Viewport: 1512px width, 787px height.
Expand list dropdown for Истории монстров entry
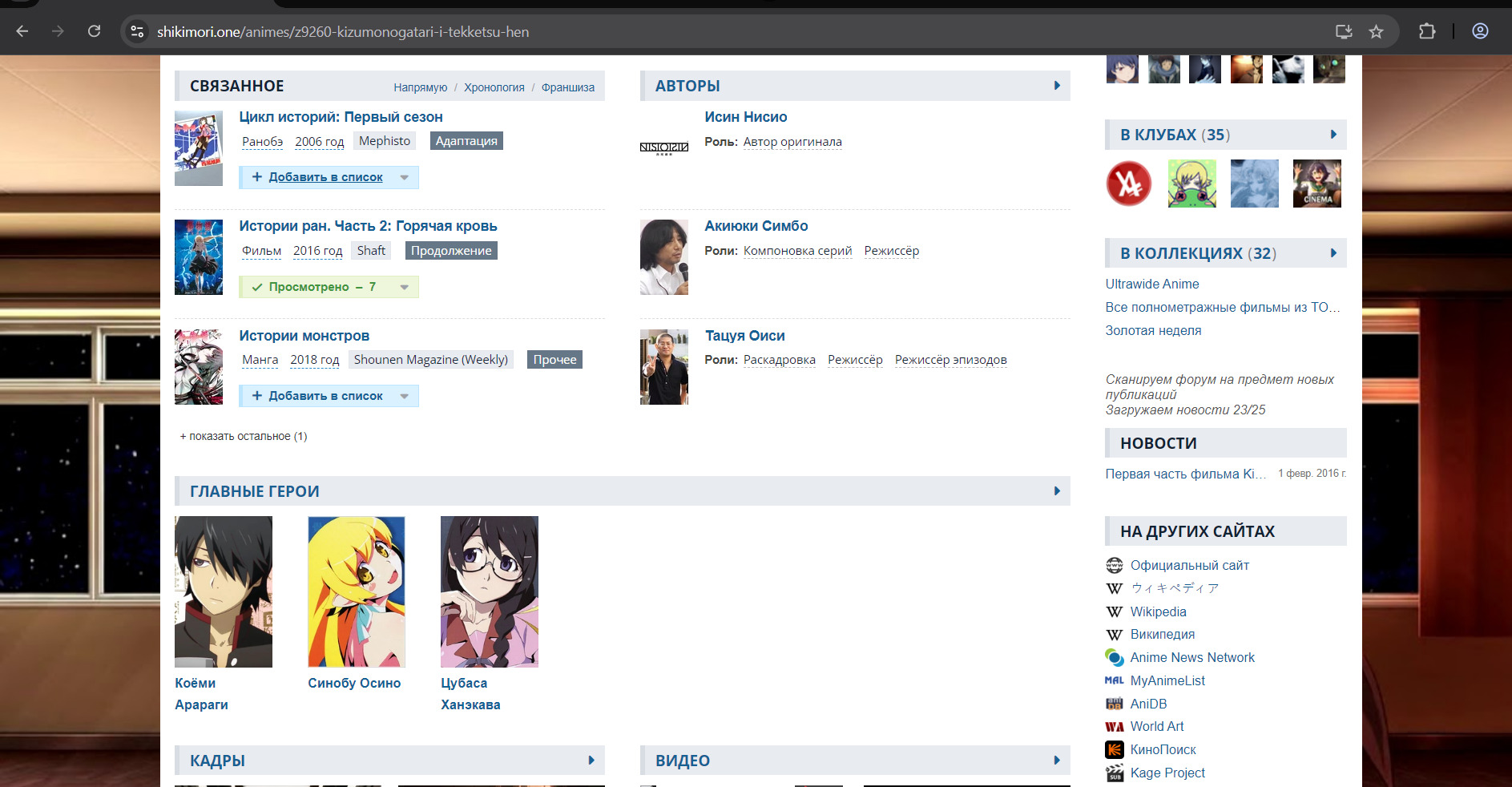[x=405, y=396]
